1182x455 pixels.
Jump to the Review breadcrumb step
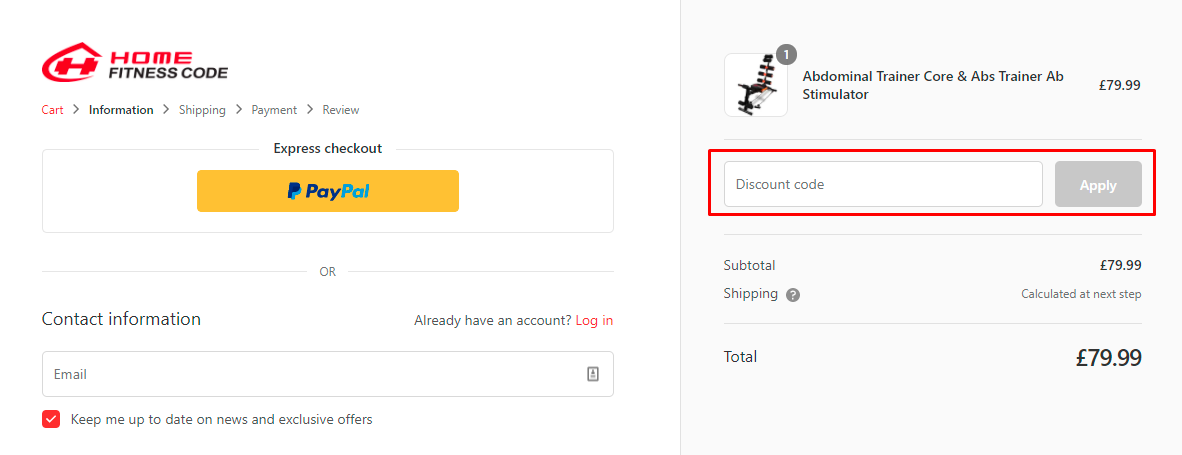(341, 110)
